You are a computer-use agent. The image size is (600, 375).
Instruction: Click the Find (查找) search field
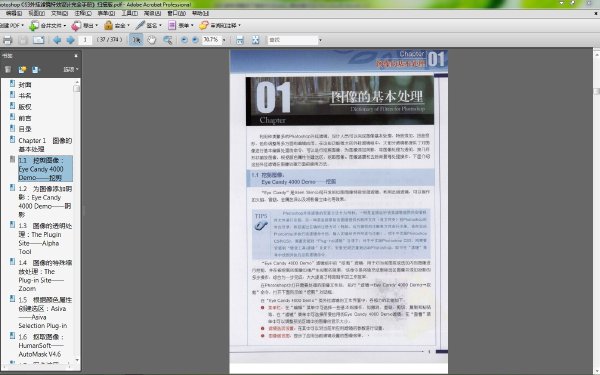(x=292, y=40)
